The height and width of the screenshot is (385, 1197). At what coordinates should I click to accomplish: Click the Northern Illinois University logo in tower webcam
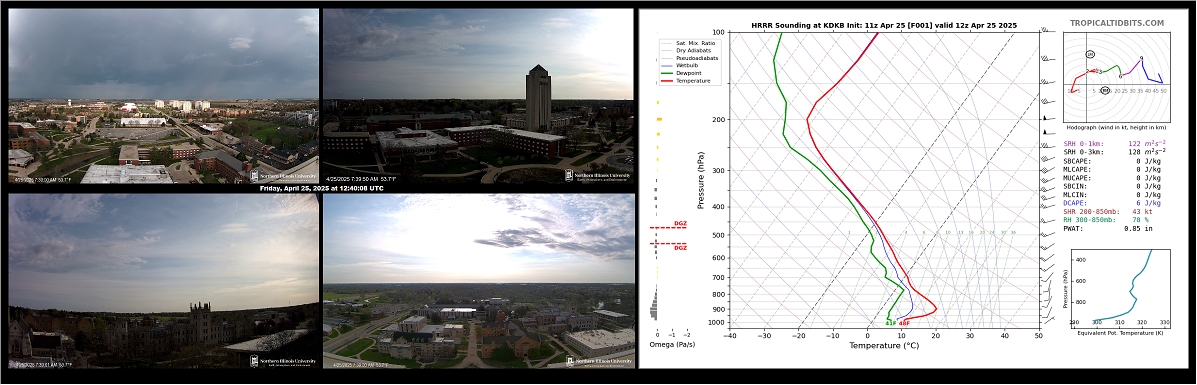coord(598,176)
